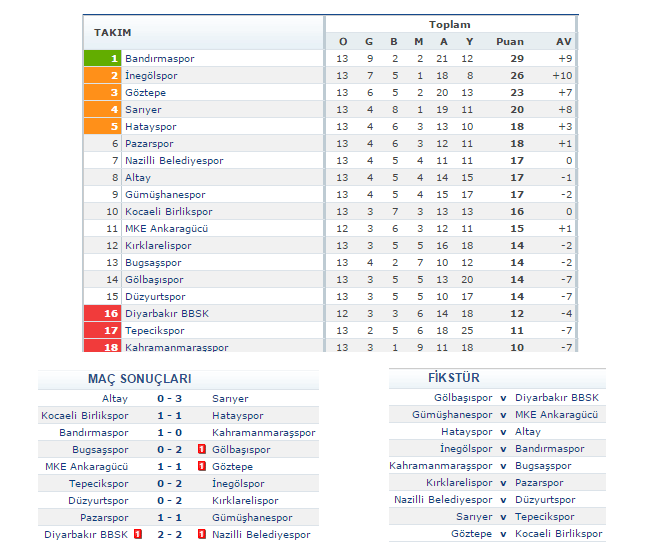This screenshot has width=645, height=555.
Task: Open the Altay 0 - 3 Sarıyer score
Action: [x=169, y=398]
